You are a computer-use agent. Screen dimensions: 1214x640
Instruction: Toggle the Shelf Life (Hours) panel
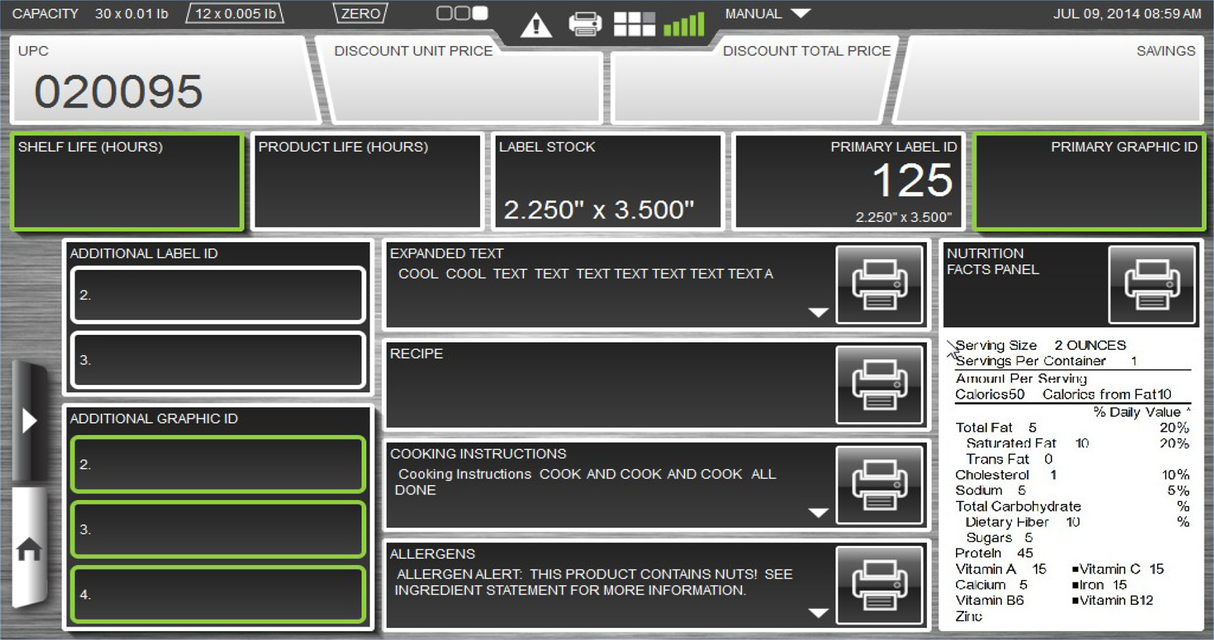[x=127, y=181]
